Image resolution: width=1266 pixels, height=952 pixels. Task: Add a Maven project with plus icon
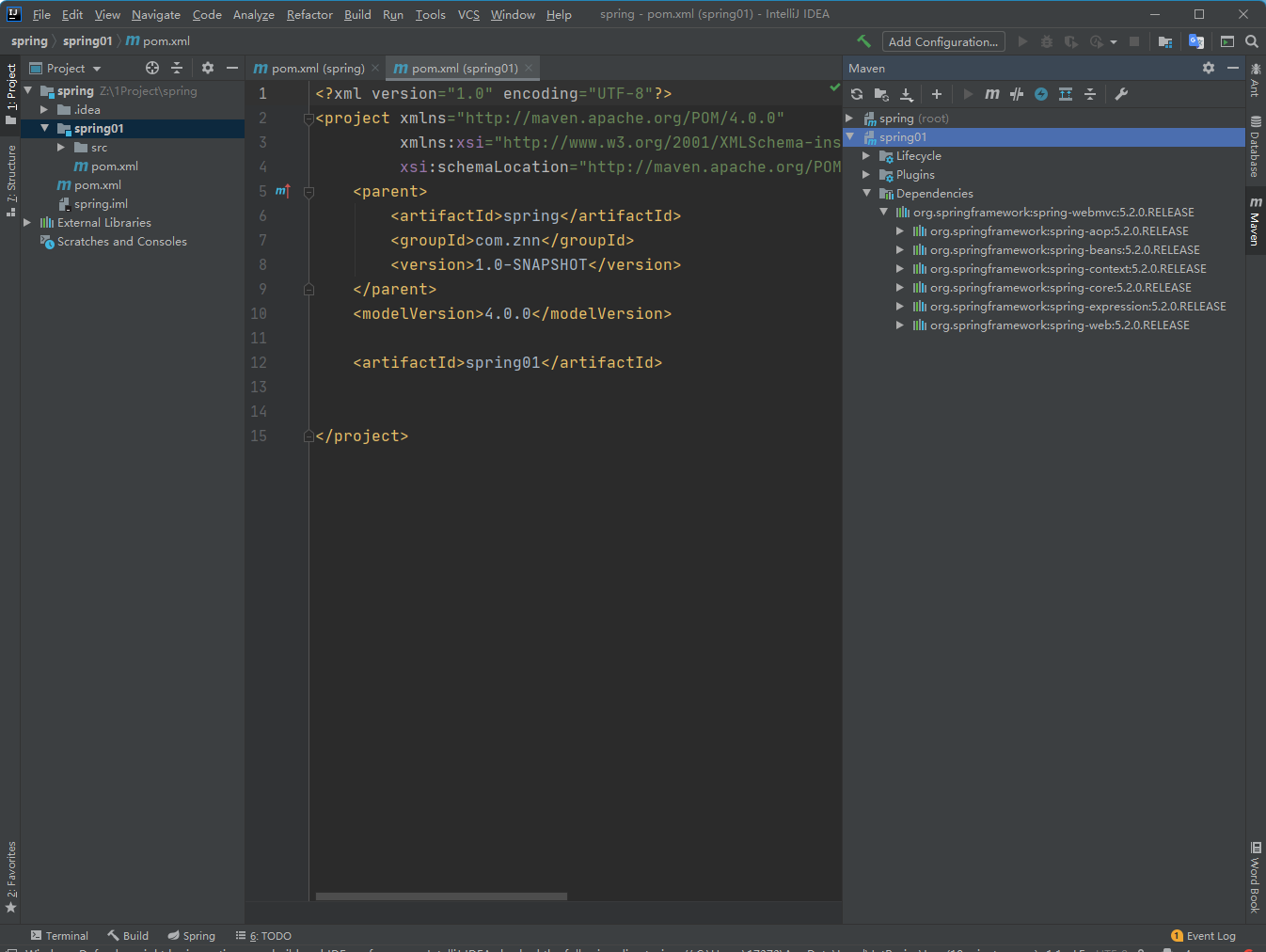pos(937,94)
